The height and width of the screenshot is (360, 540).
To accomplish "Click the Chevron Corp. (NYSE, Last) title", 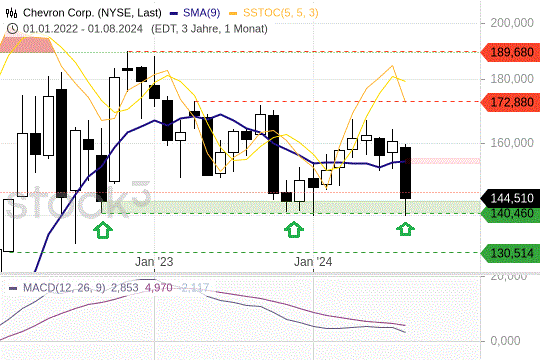I will pos(92,13).
